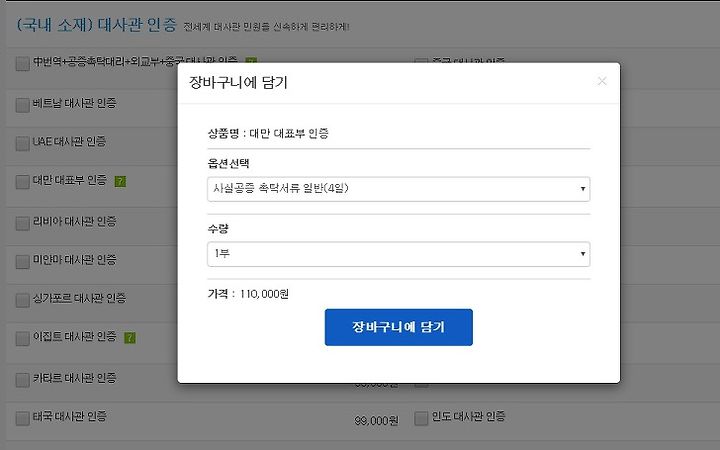
Task: Click help icon beside 대만 대표부 인증
Action: [120, 181]
